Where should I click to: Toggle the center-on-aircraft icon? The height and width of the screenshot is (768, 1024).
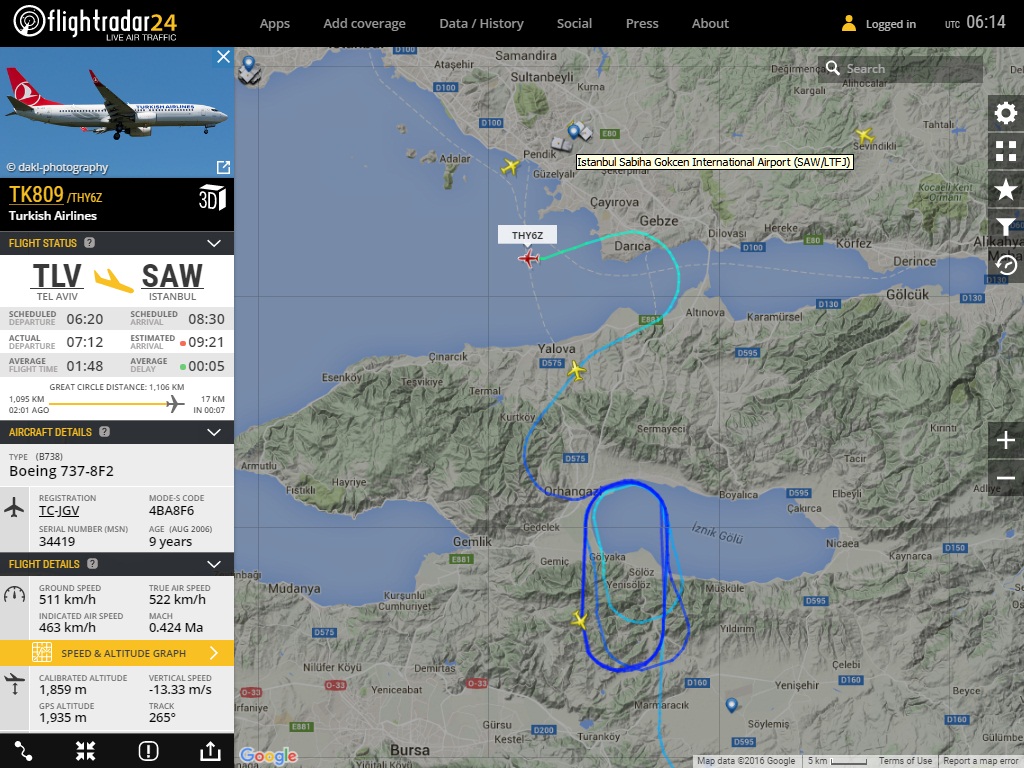pos(86,751)
